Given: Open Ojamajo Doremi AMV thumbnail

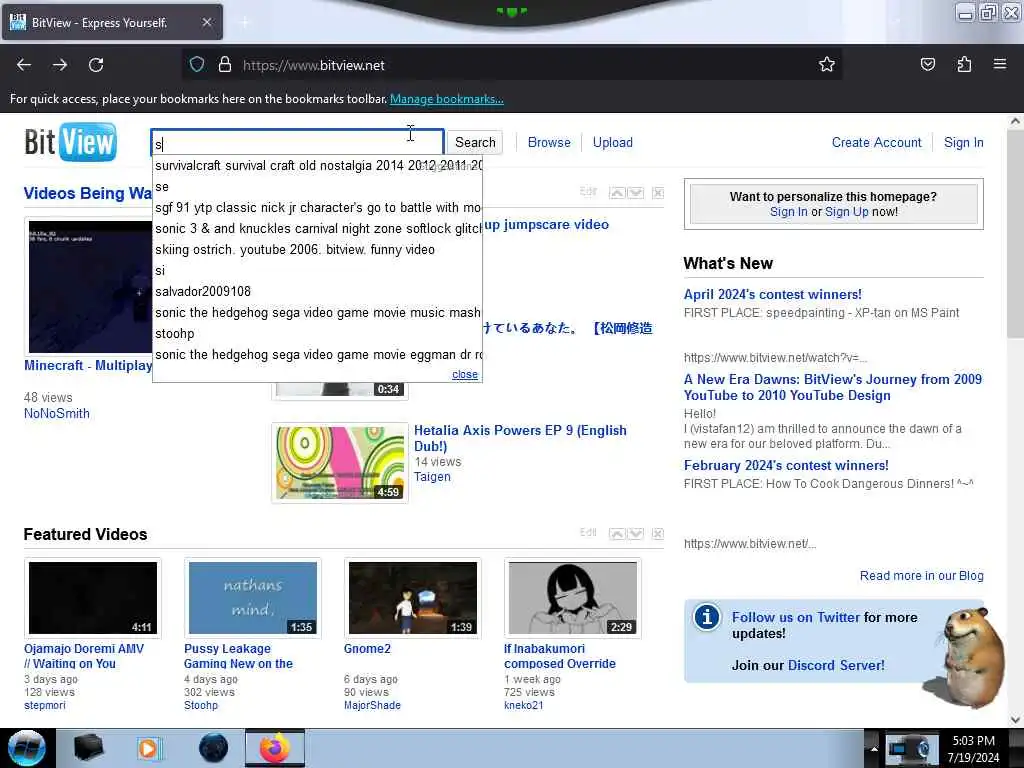Looking at the screenshot, I should 93,598.
